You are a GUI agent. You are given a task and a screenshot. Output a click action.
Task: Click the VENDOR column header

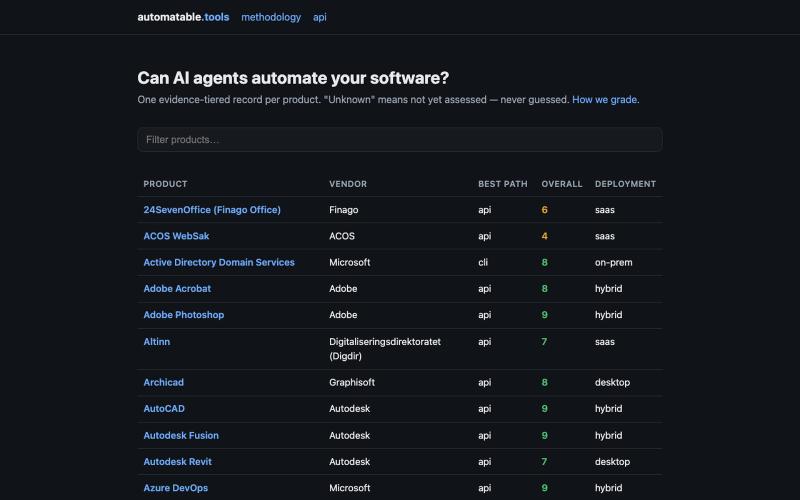(x=348, y=184)
